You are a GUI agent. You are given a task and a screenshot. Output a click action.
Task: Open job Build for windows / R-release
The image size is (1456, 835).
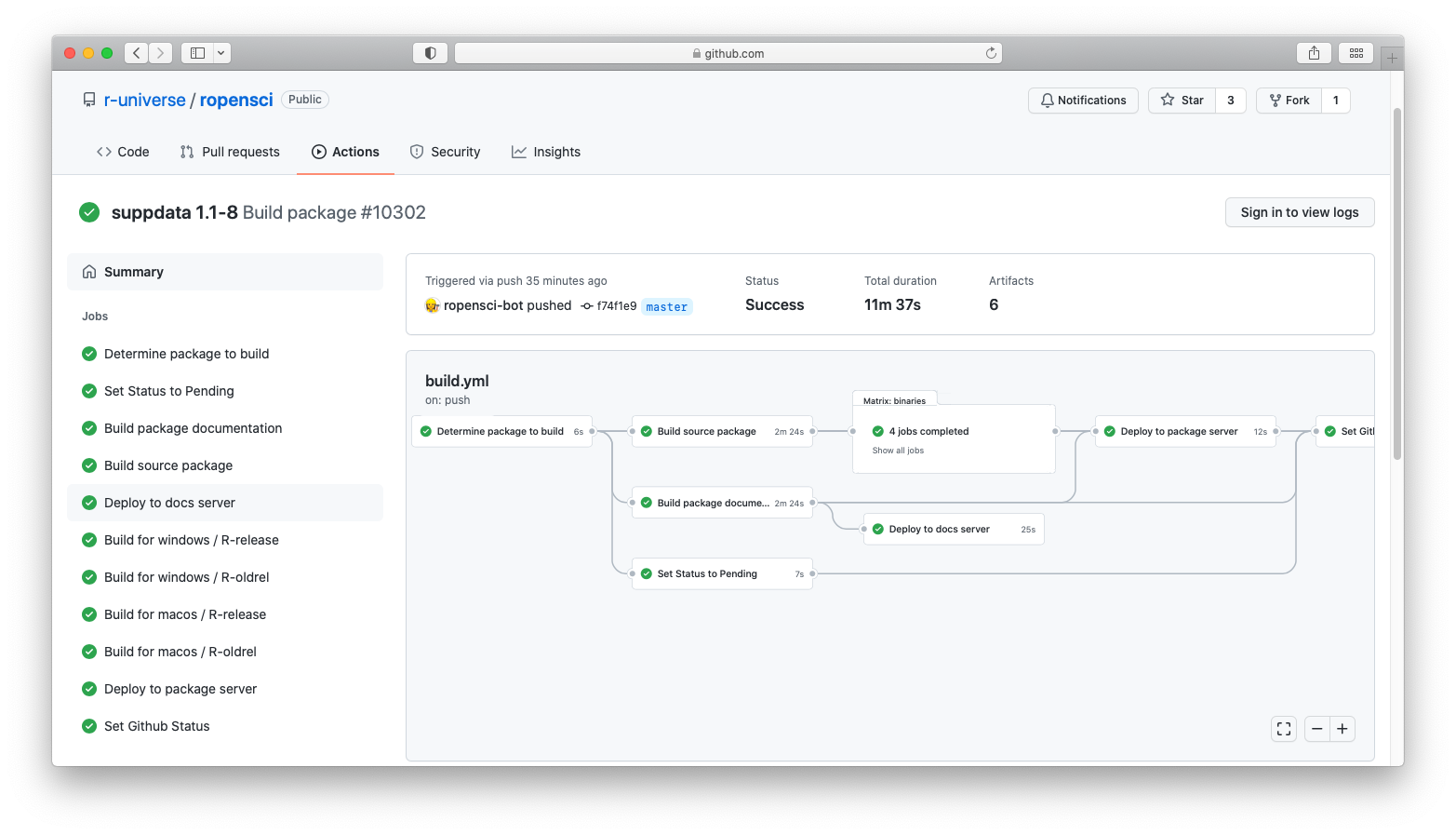click(225, 540)
